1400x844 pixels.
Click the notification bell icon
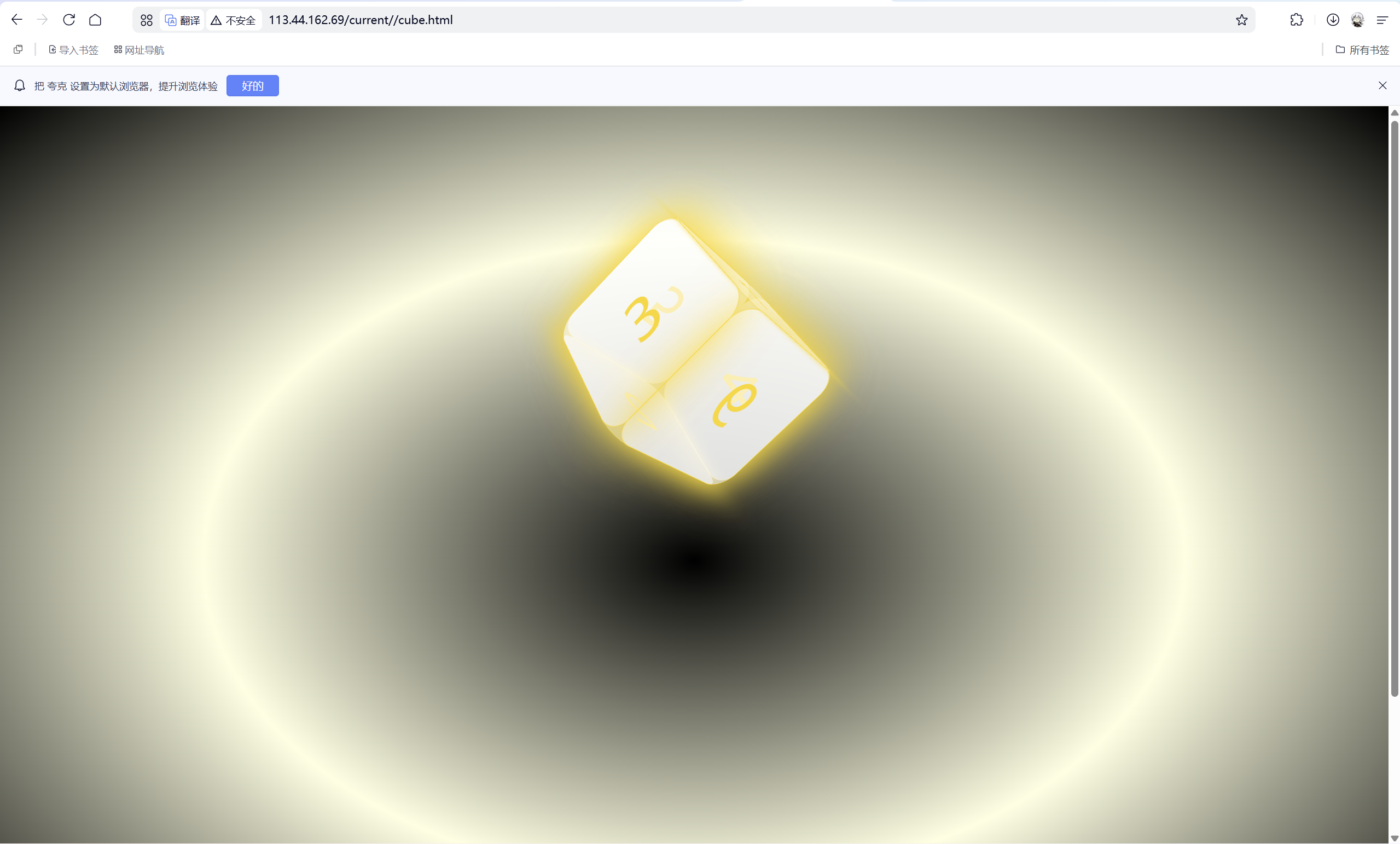(x=20, y=85)
